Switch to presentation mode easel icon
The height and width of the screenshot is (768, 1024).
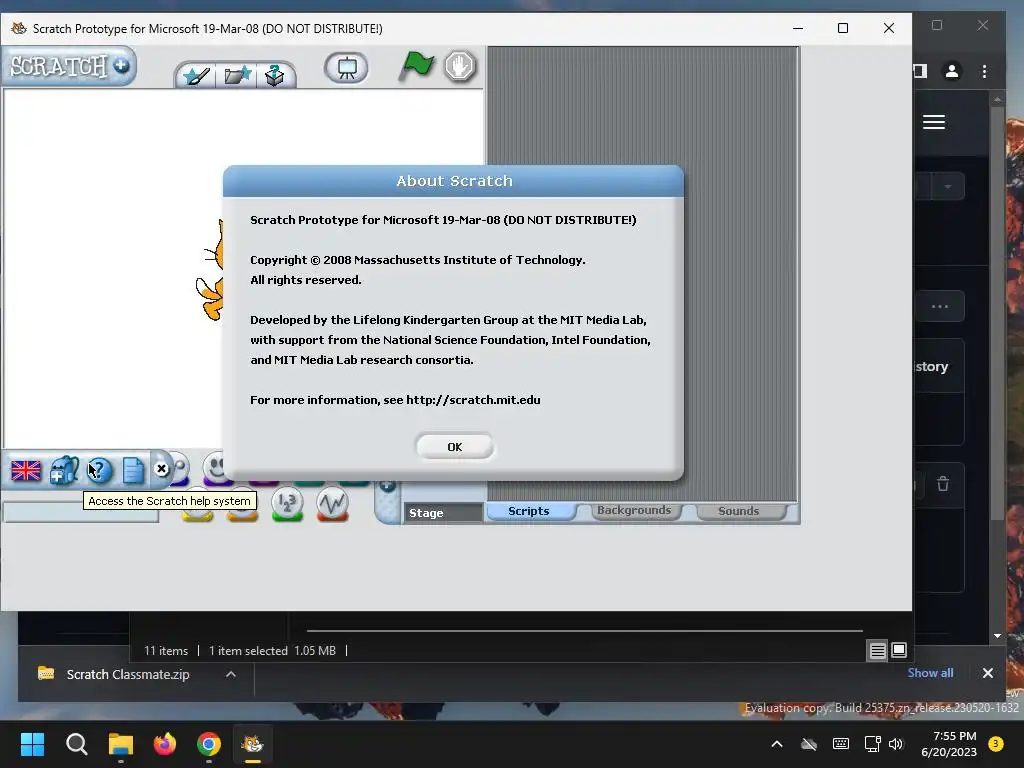(x=346, y=67)
